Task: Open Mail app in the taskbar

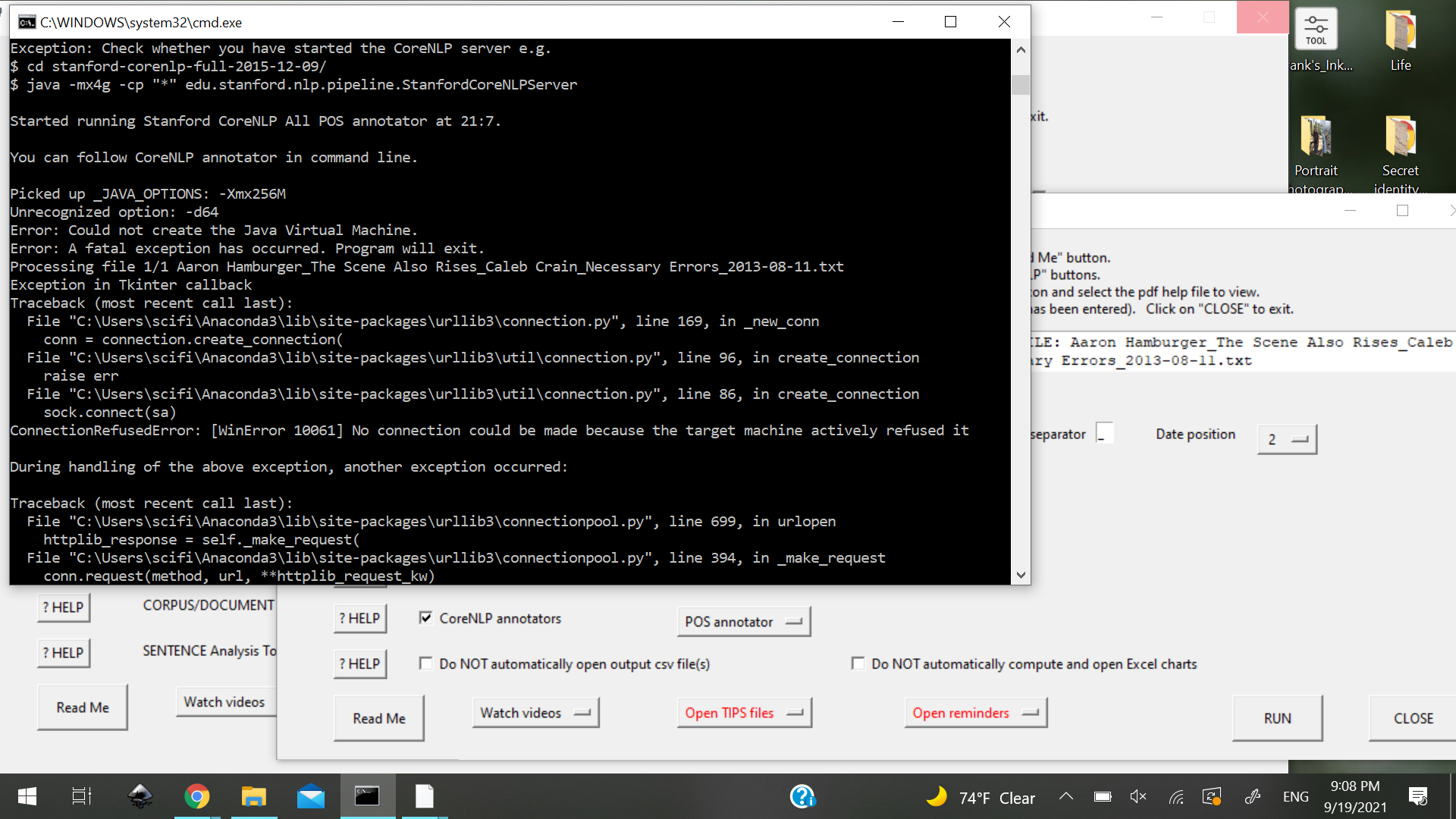Action: [x=311, y=796]
